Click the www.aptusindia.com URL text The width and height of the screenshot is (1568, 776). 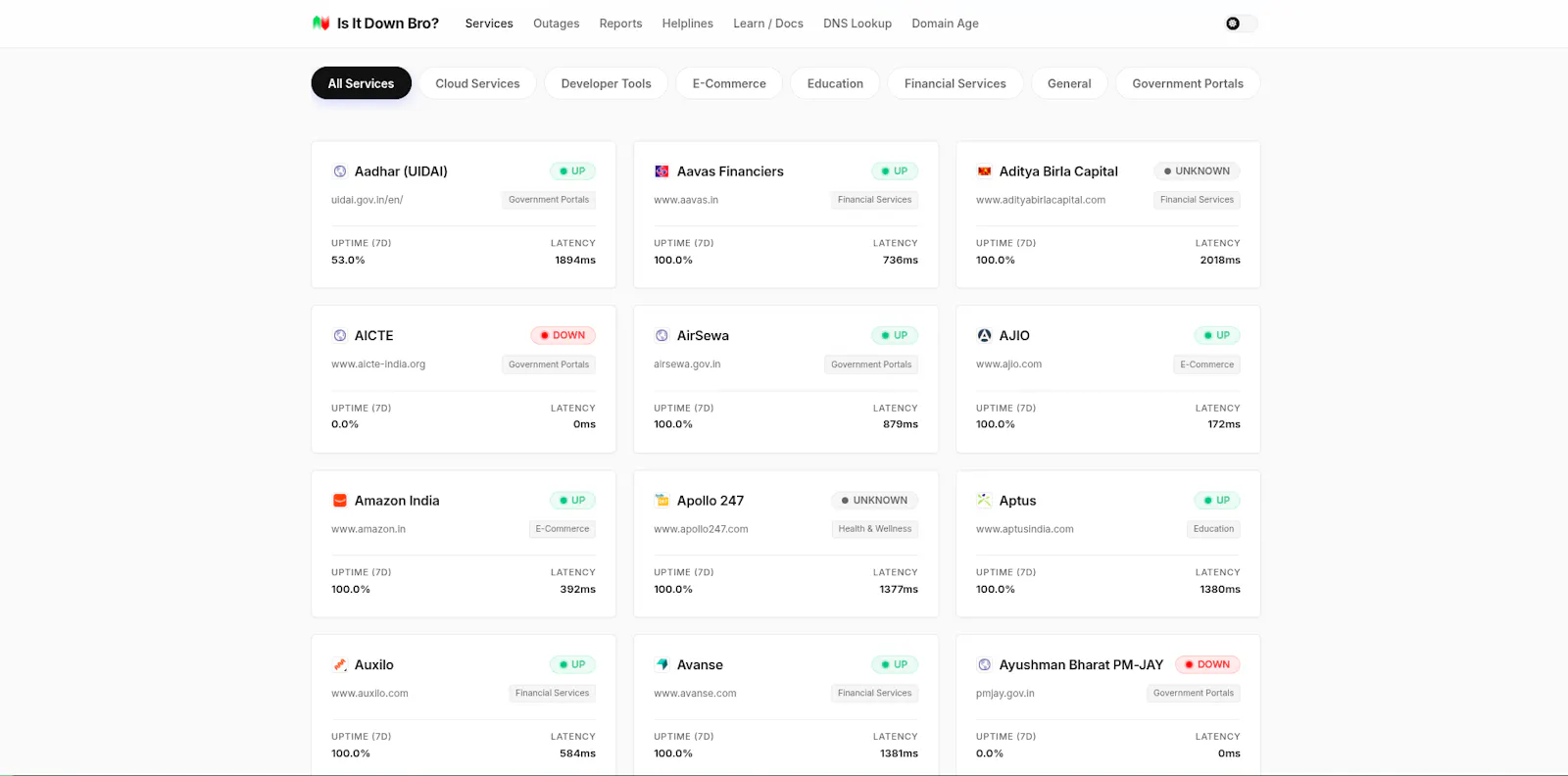coord(1024,529)
